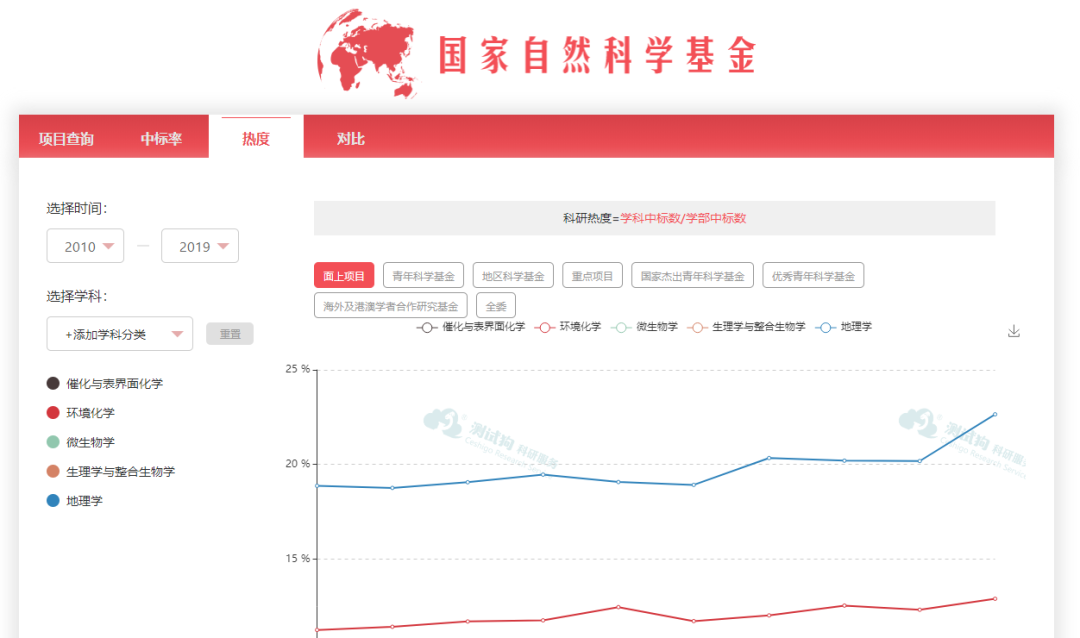Click the 20 % axis label

point(298,464)
